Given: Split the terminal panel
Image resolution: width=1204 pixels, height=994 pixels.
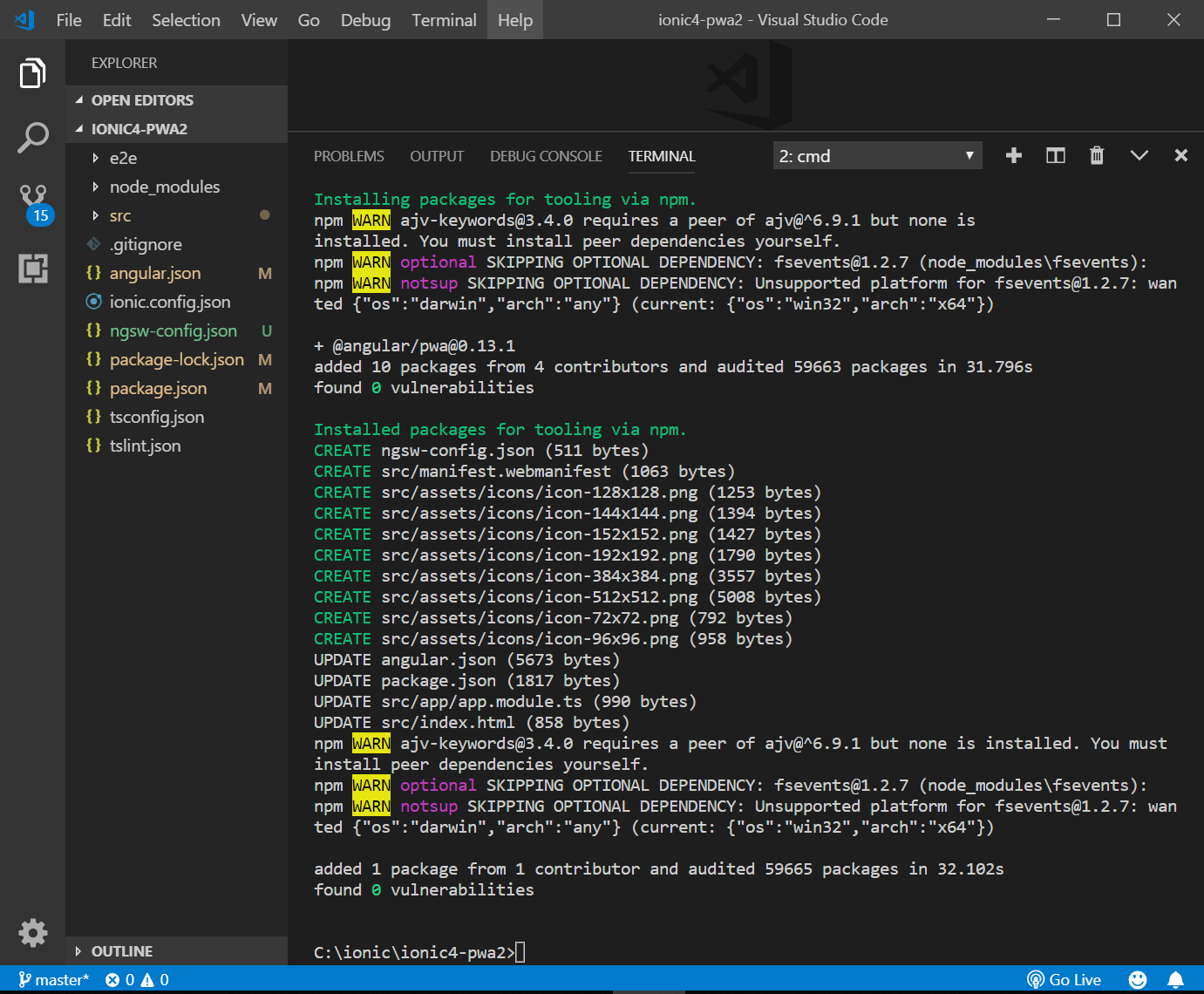Looking at the screenshot, I should click(x=1055, y=155).
